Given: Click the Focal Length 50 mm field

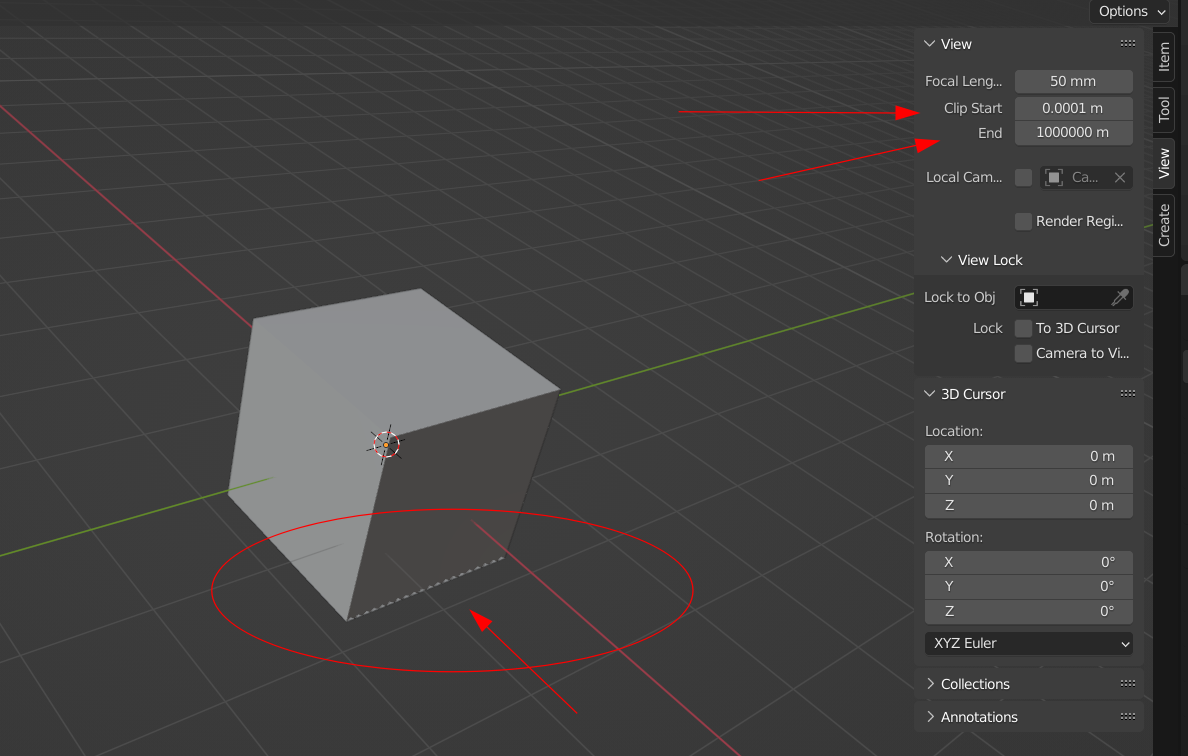Looking at the screenshot, I should point(1074,81).
